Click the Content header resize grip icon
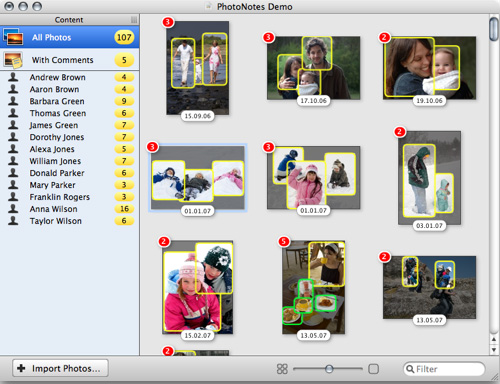 [x=134, y=20]
